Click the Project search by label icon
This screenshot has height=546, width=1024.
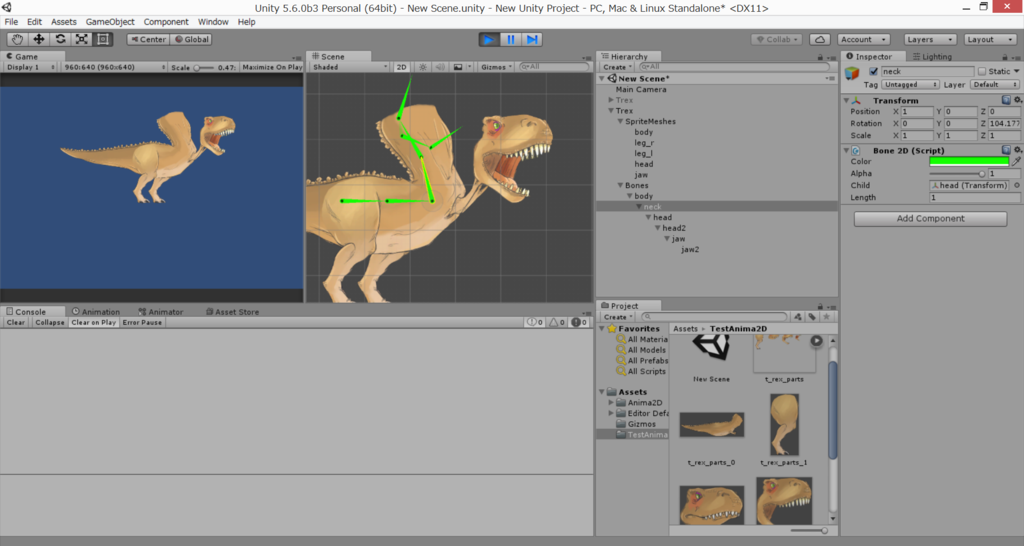click(x=812, y=317)
